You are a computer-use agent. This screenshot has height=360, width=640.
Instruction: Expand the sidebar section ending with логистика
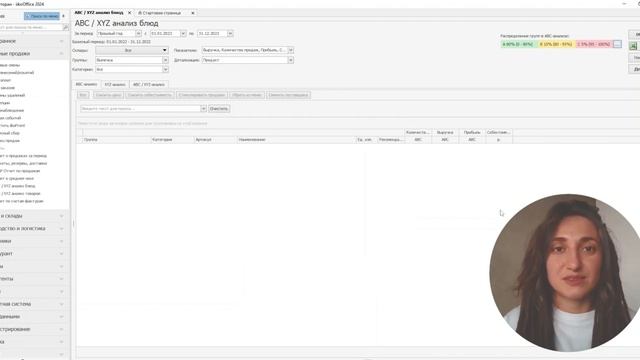[33, 229]
